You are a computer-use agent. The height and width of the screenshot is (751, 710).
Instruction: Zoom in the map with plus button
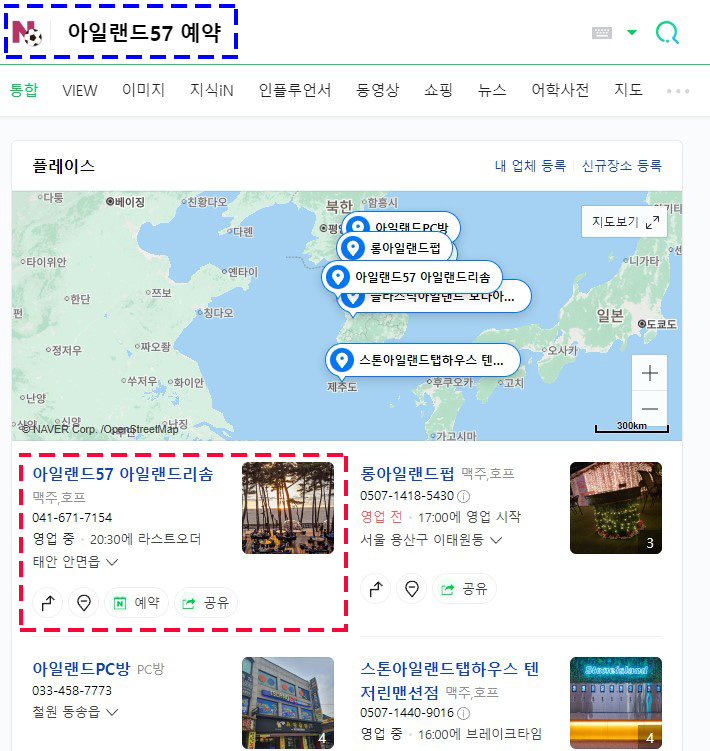tap(649, 373)
